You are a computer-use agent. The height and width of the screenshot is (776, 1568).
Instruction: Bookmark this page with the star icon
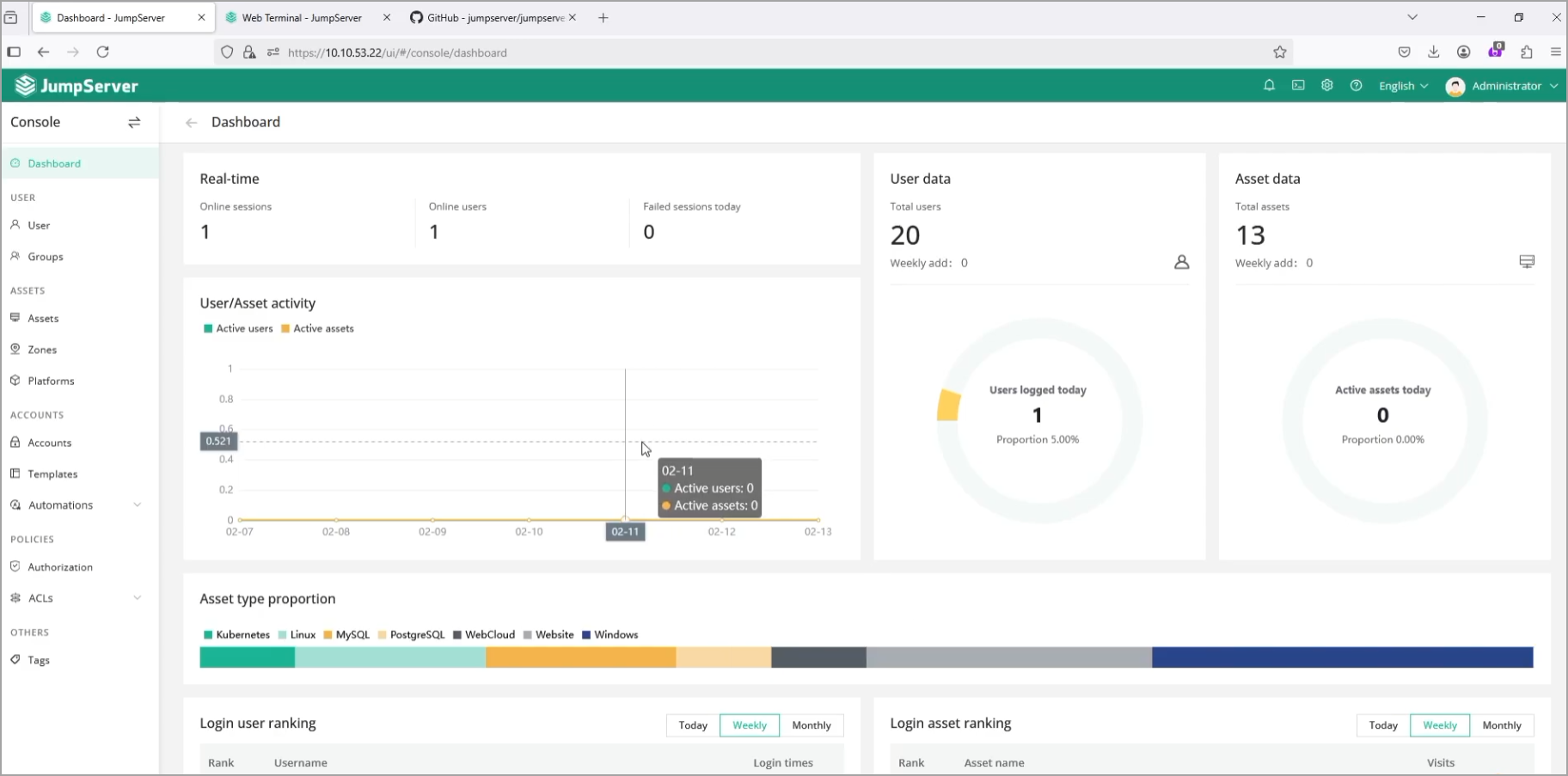[x=1280, y=52]
